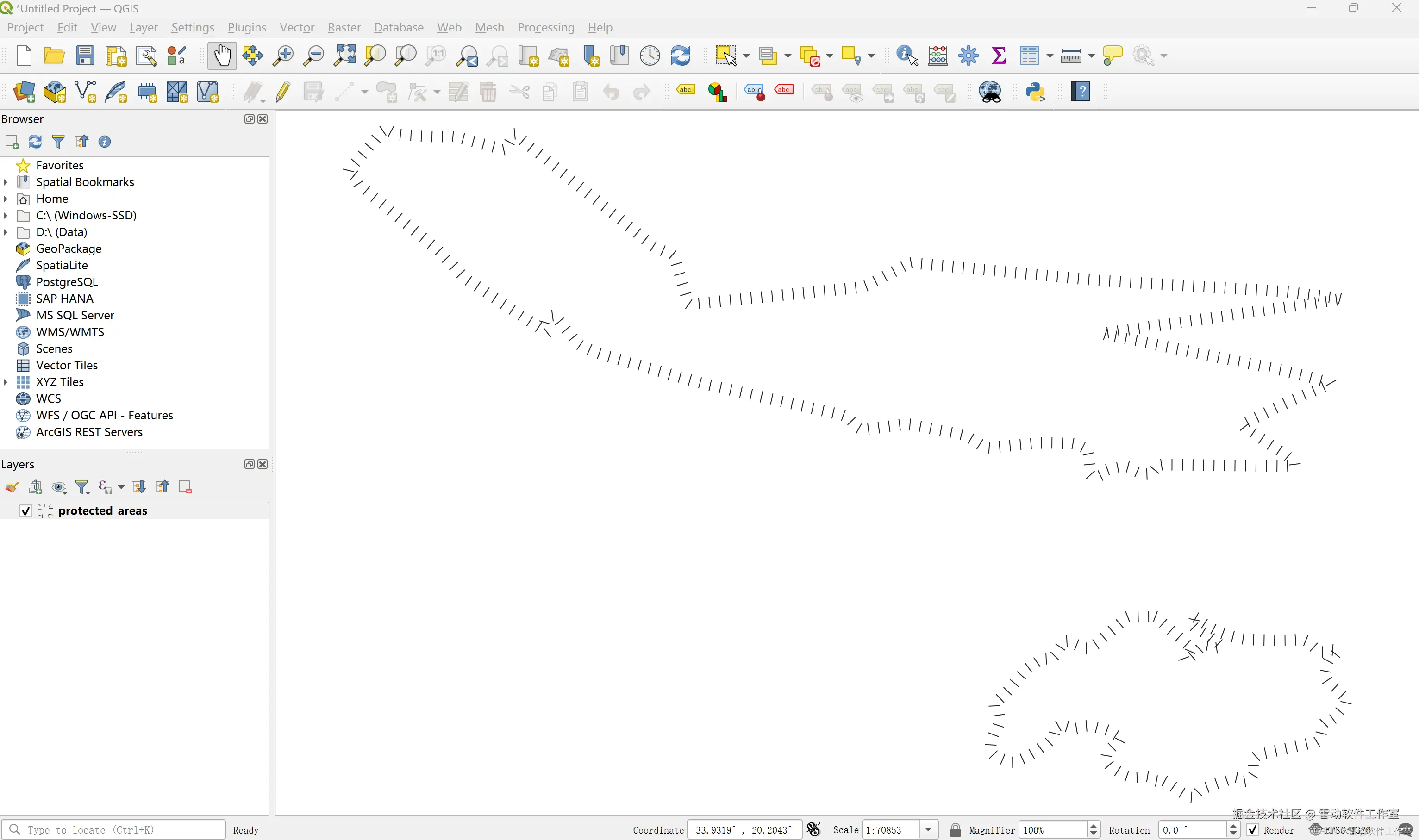Select the Pan Map hand tool
The image size is (1419, 840).
[x=221, y=56]
